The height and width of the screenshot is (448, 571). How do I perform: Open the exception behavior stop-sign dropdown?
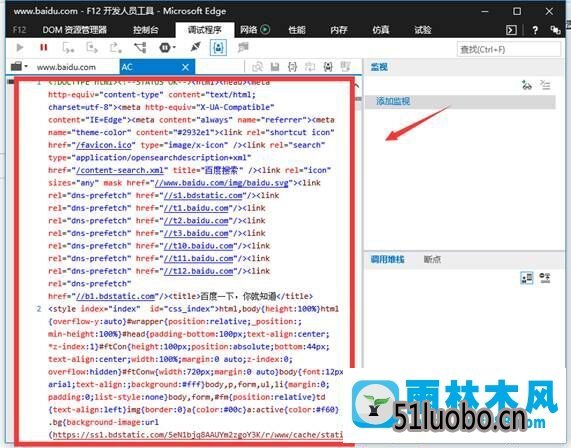click(x=167, y=47)
